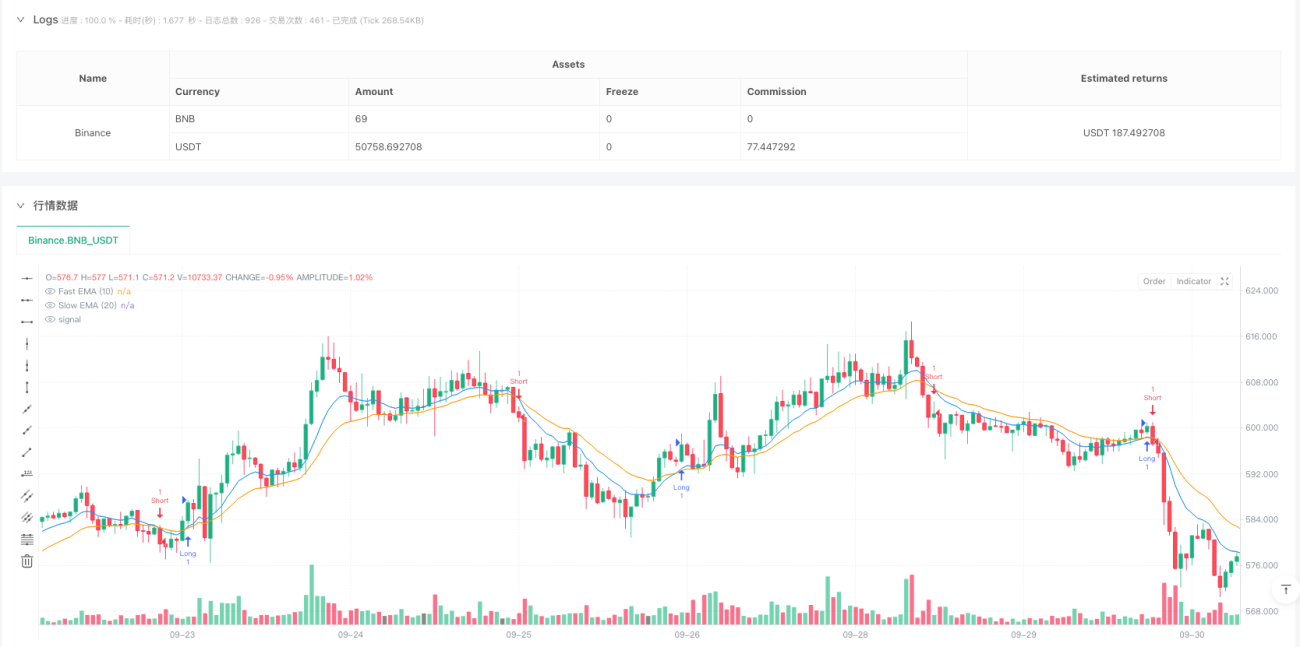The height and width of the screenshot is (647, 1300).
Task: Click the Order button on chart
Action: coord(1154,282)
